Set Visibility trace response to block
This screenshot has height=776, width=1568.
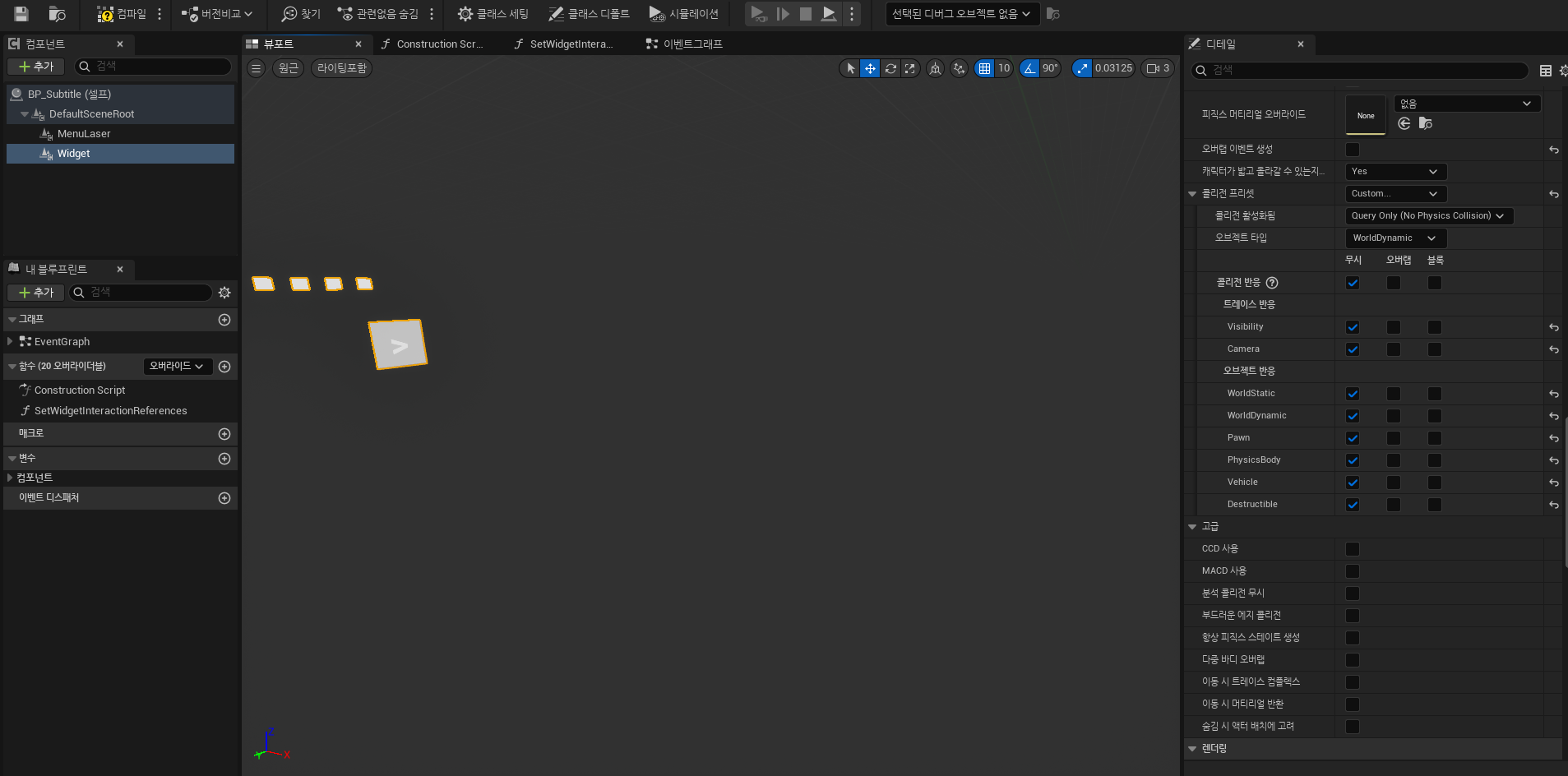point(1435,327)
